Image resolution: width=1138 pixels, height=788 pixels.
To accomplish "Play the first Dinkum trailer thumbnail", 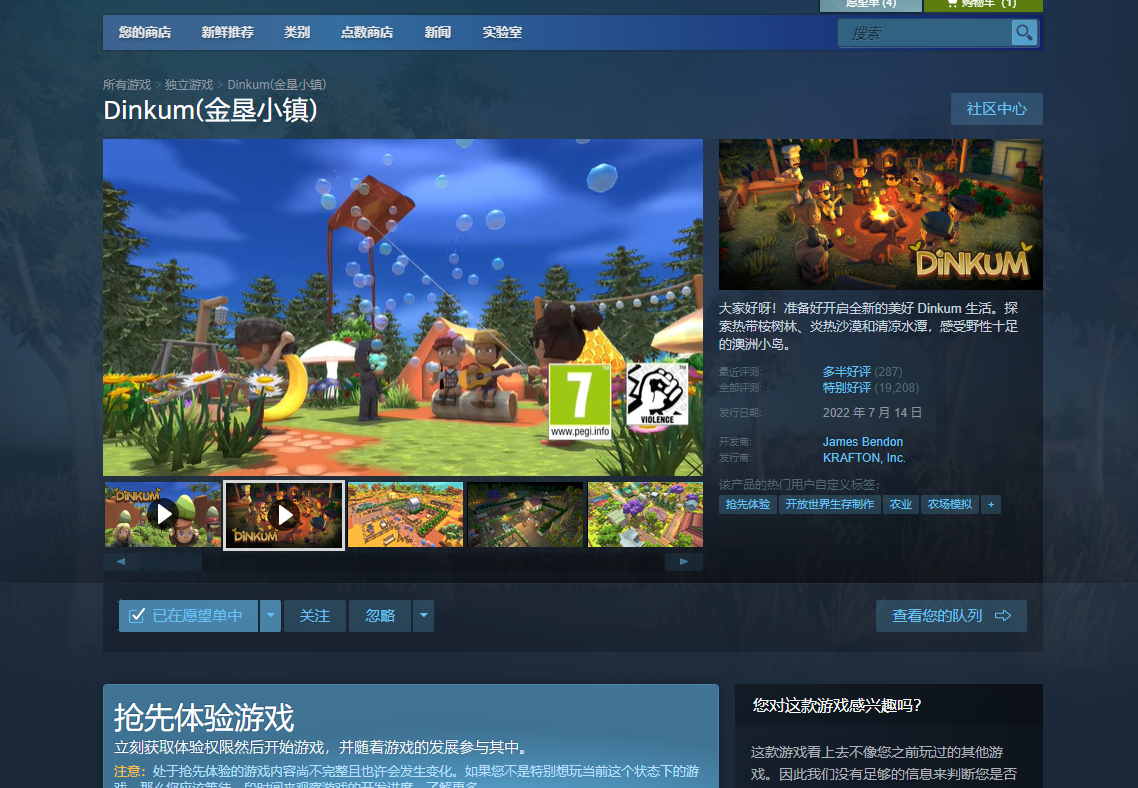I will click(163, 514).
